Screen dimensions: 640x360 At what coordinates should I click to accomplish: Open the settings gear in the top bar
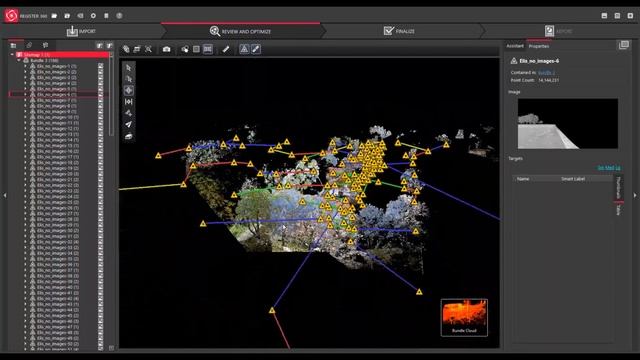tap(93, 16)
